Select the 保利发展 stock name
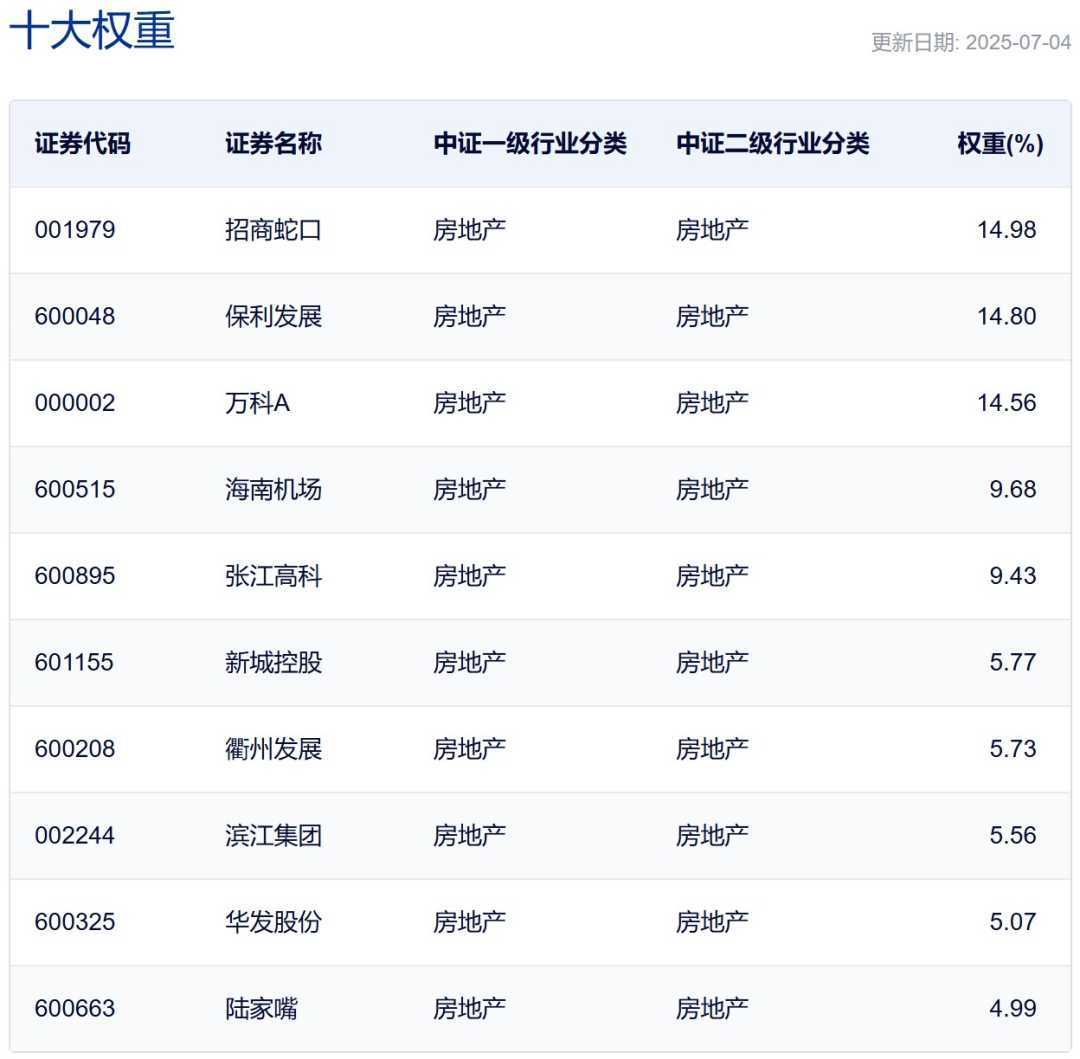This screenshot has height=1059, width=1080. [274, 317]
